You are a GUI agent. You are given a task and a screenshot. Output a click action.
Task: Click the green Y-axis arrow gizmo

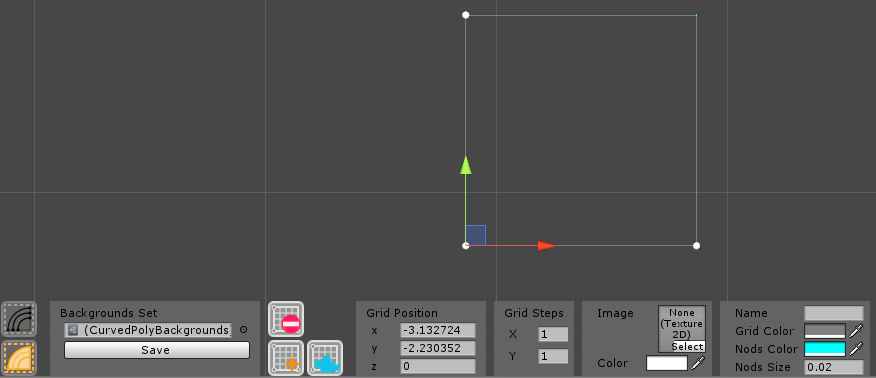pyautogui.click(x=465, y=165)
